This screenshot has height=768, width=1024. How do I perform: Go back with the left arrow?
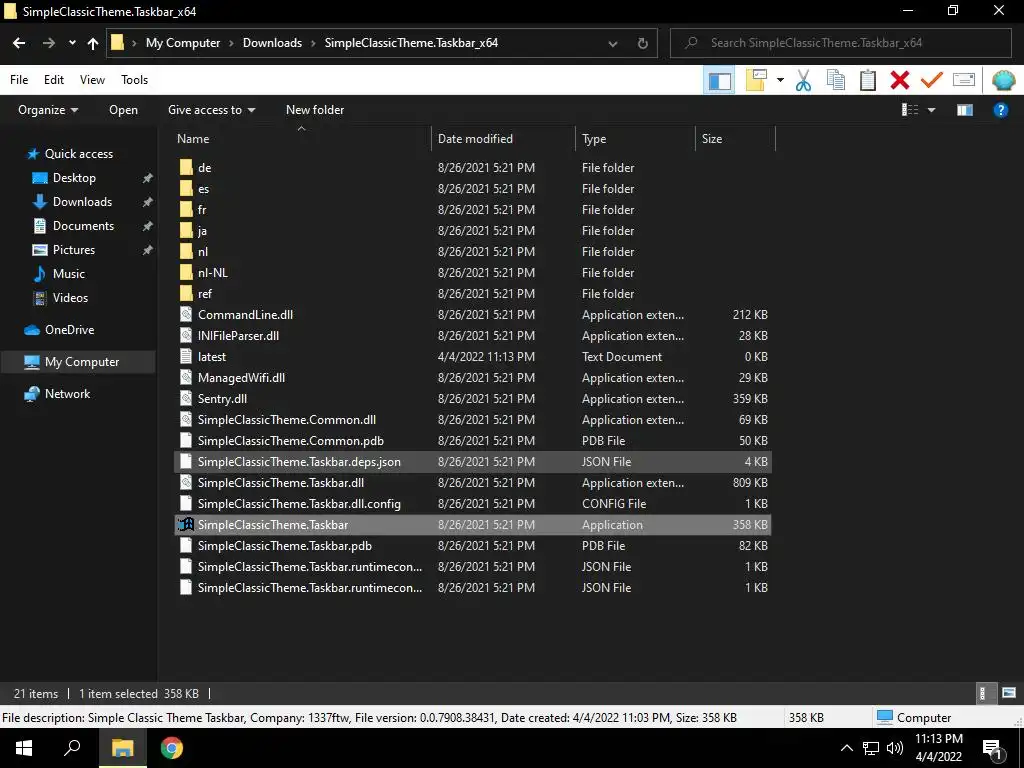tap(19, 43)
